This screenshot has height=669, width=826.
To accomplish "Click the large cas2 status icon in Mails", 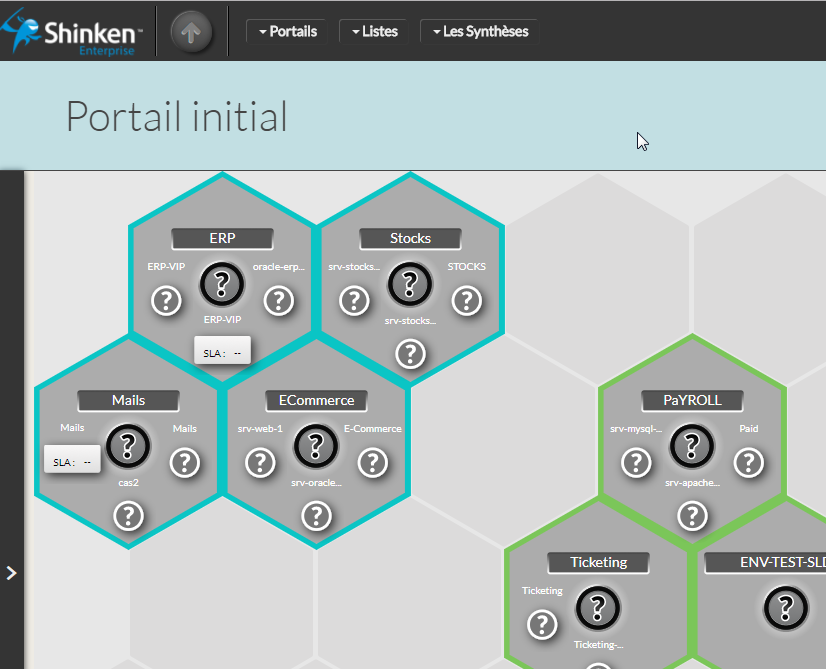I will [128, 447].
